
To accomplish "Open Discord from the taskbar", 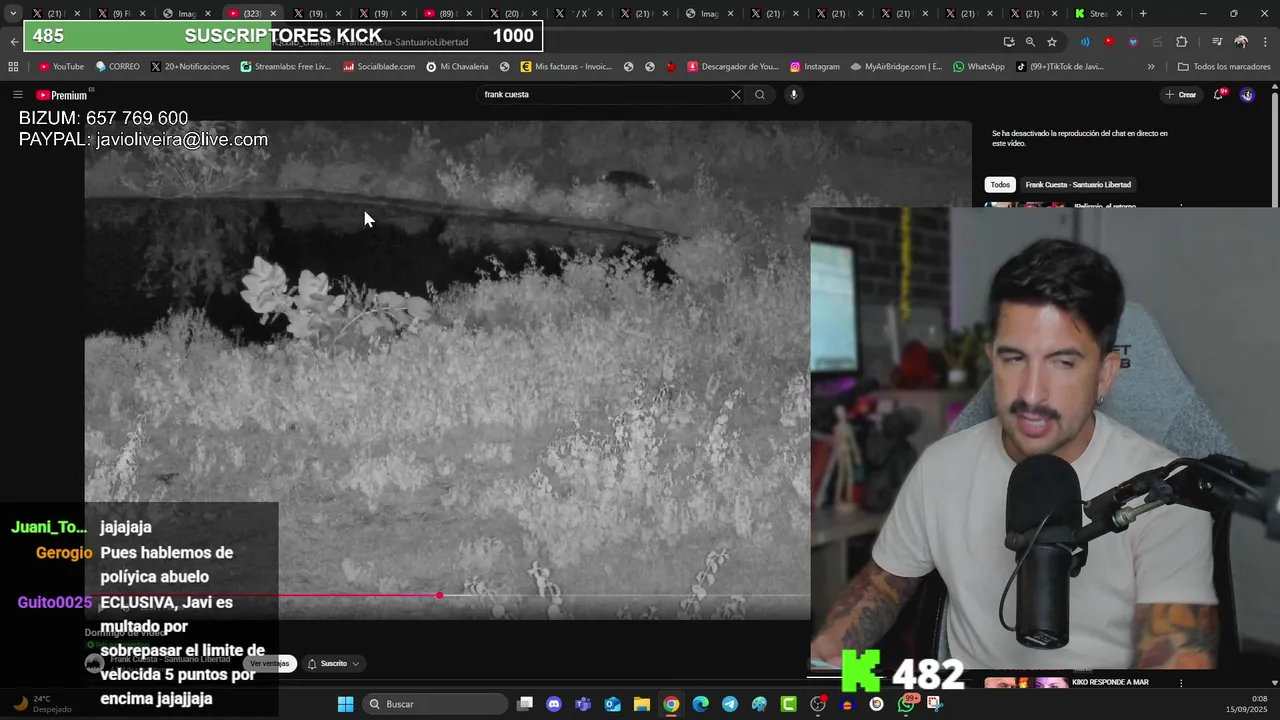I will pyautogui.click(x=554, y=704).
